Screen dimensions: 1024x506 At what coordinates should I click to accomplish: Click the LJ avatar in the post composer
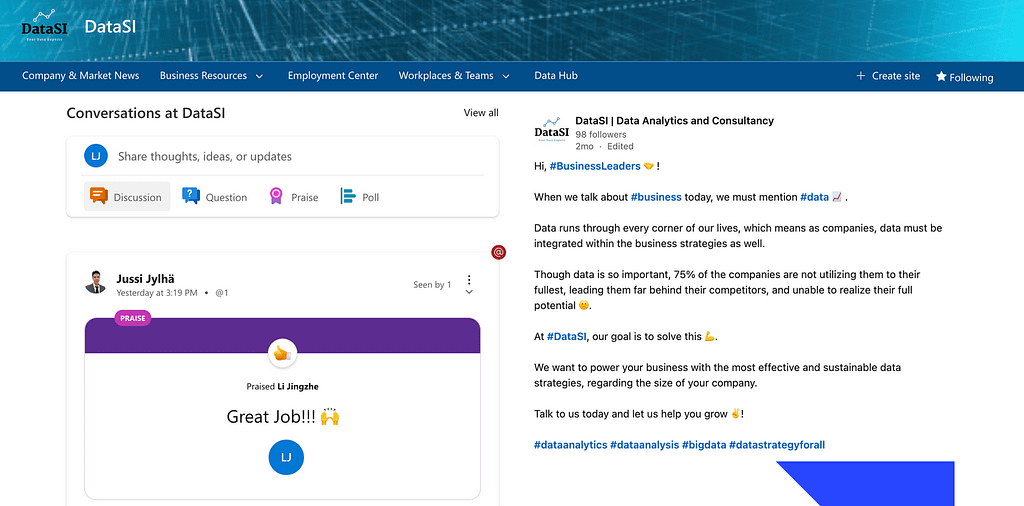pyautogui.click(x=95, y=156)
